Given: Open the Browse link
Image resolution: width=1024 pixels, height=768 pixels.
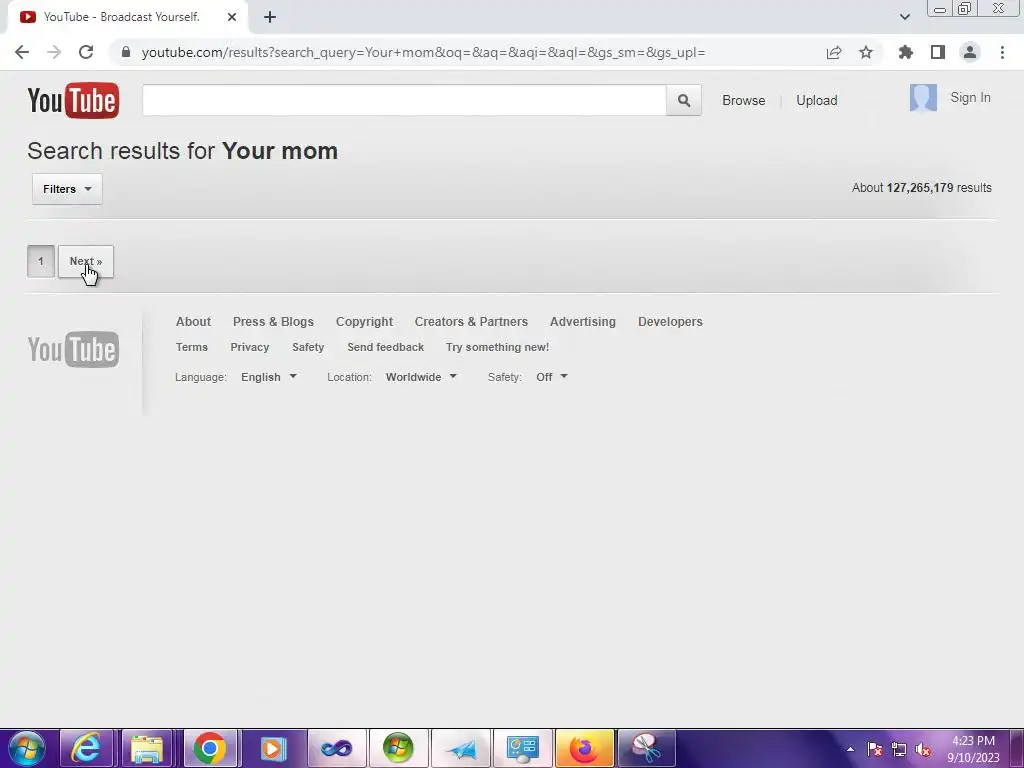Looking at the screenshot, I should (x=743, y=101).
